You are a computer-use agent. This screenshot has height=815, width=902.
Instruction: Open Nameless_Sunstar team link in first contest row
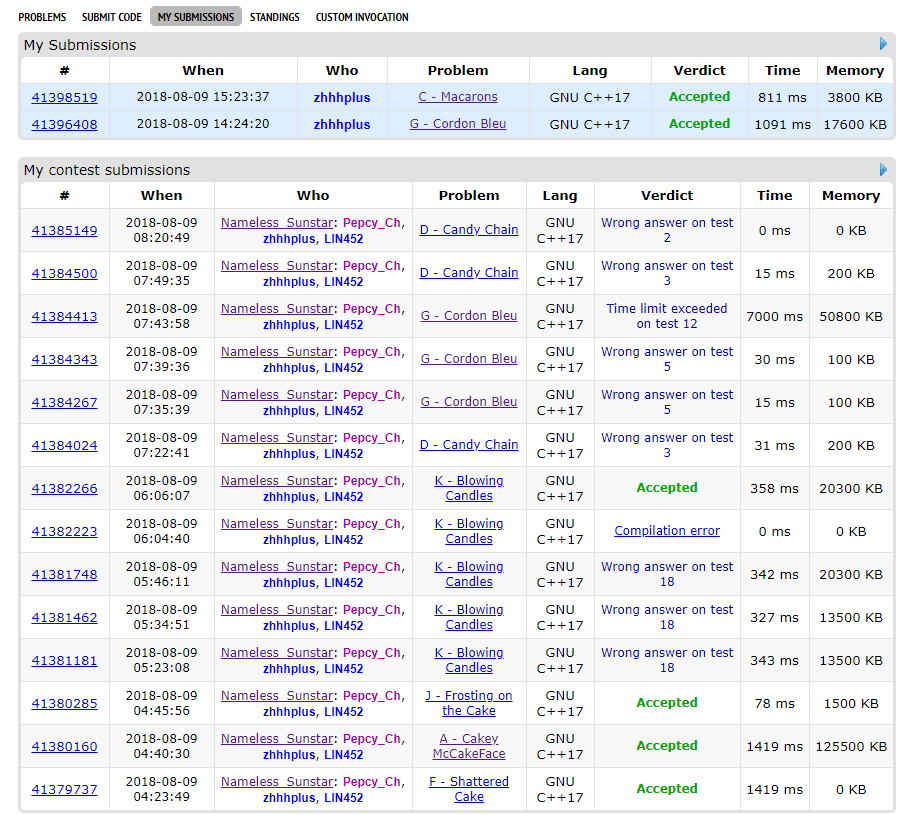point(277,223)
